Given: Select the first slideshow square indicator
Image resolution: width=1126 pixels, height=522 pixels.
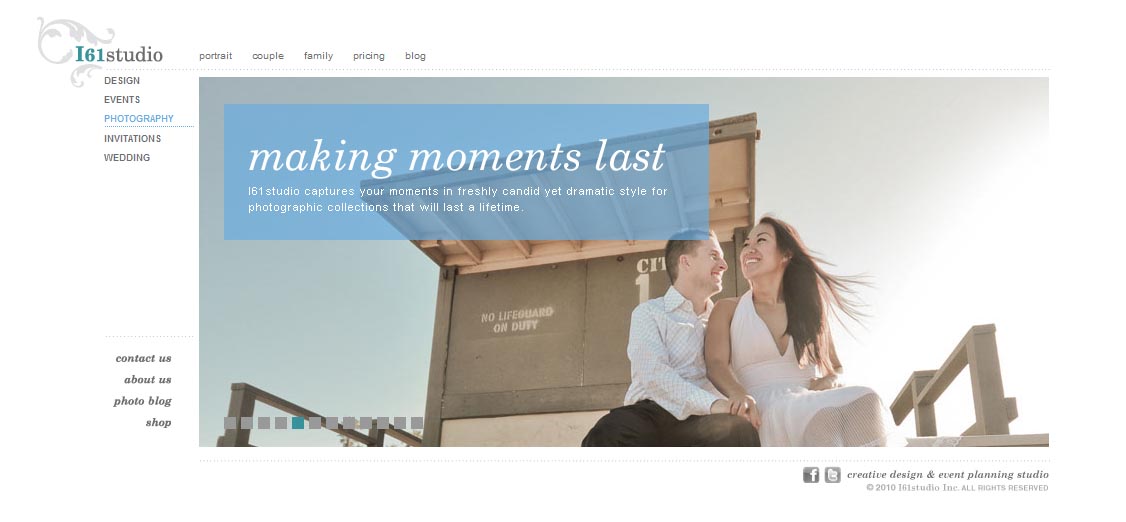Looking at the screenshot, I should point(230,423).
